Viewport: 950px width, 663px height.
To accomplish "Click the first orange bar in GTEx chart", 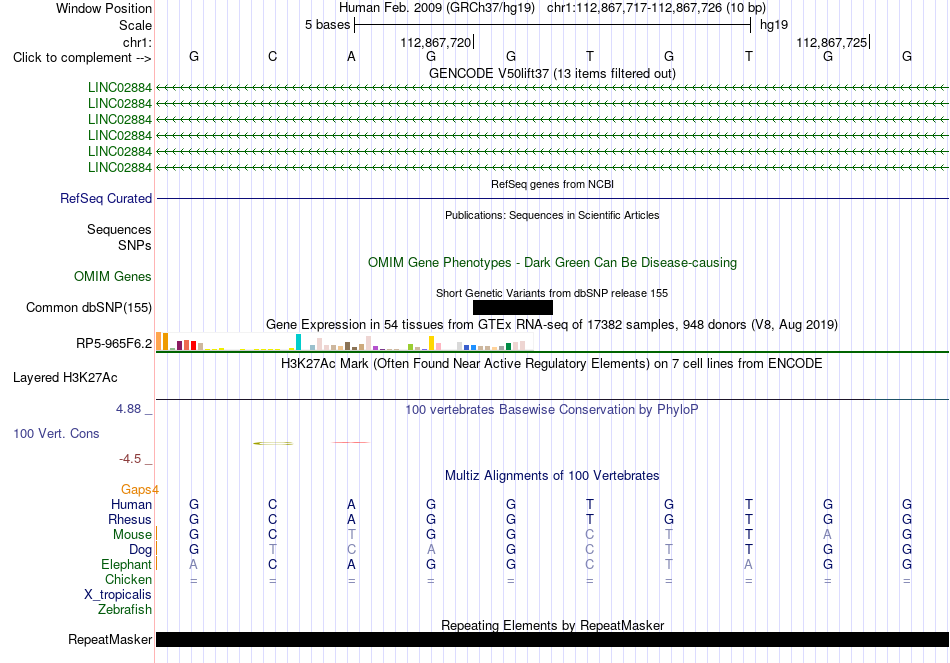I will (159, 341).
